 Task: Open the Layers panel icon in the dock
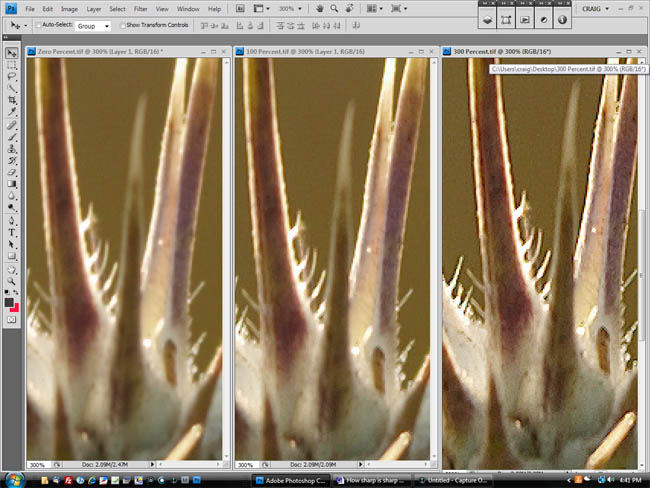(488, 19)
